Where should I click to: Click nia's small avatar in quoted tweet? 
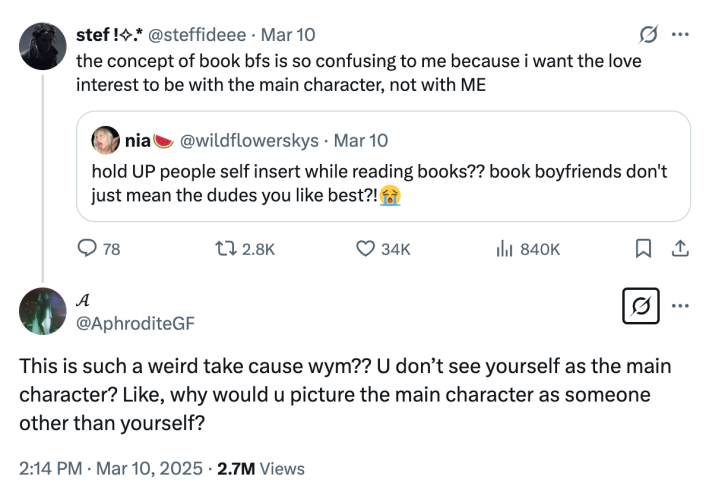(x=105, y=141)
